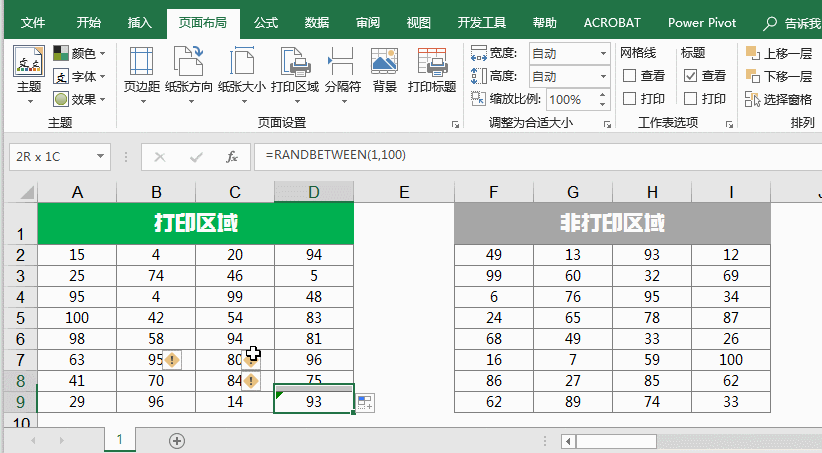Expand the Name Box dropdown arrow
Viewport: 822px width, 453px height.
tap(100, 156)
